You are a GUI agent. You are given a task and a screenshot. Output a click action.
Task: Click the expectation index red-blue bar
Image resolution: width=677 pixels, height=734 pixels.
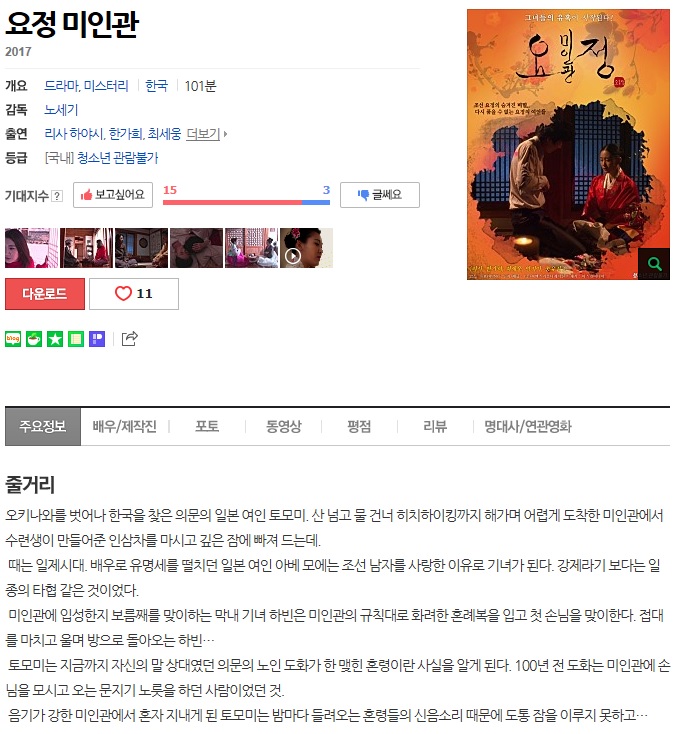pos(246,202)
